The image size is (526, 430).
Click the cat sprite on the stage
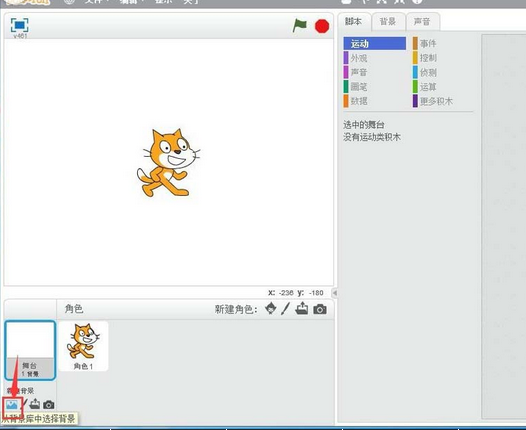pos(168,162)
